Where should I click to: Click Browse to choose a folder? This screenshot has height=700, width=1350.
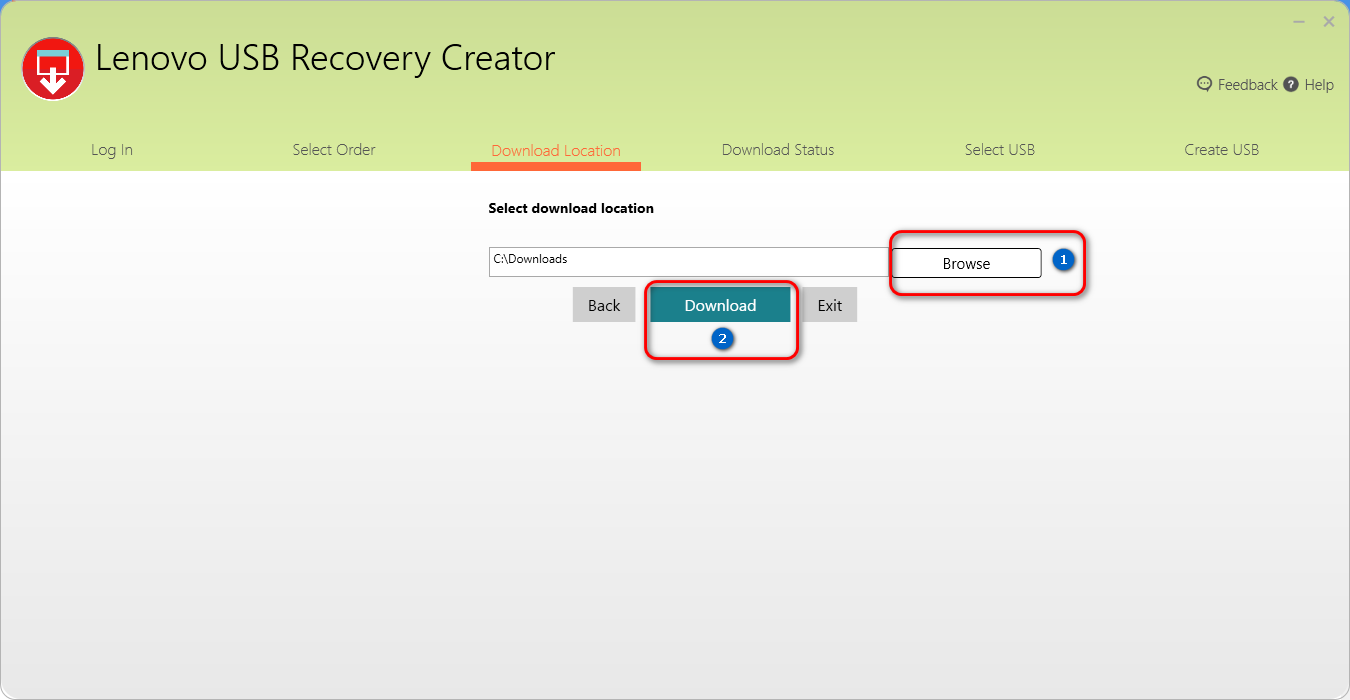pyautogui.click(x=966, y=263)
